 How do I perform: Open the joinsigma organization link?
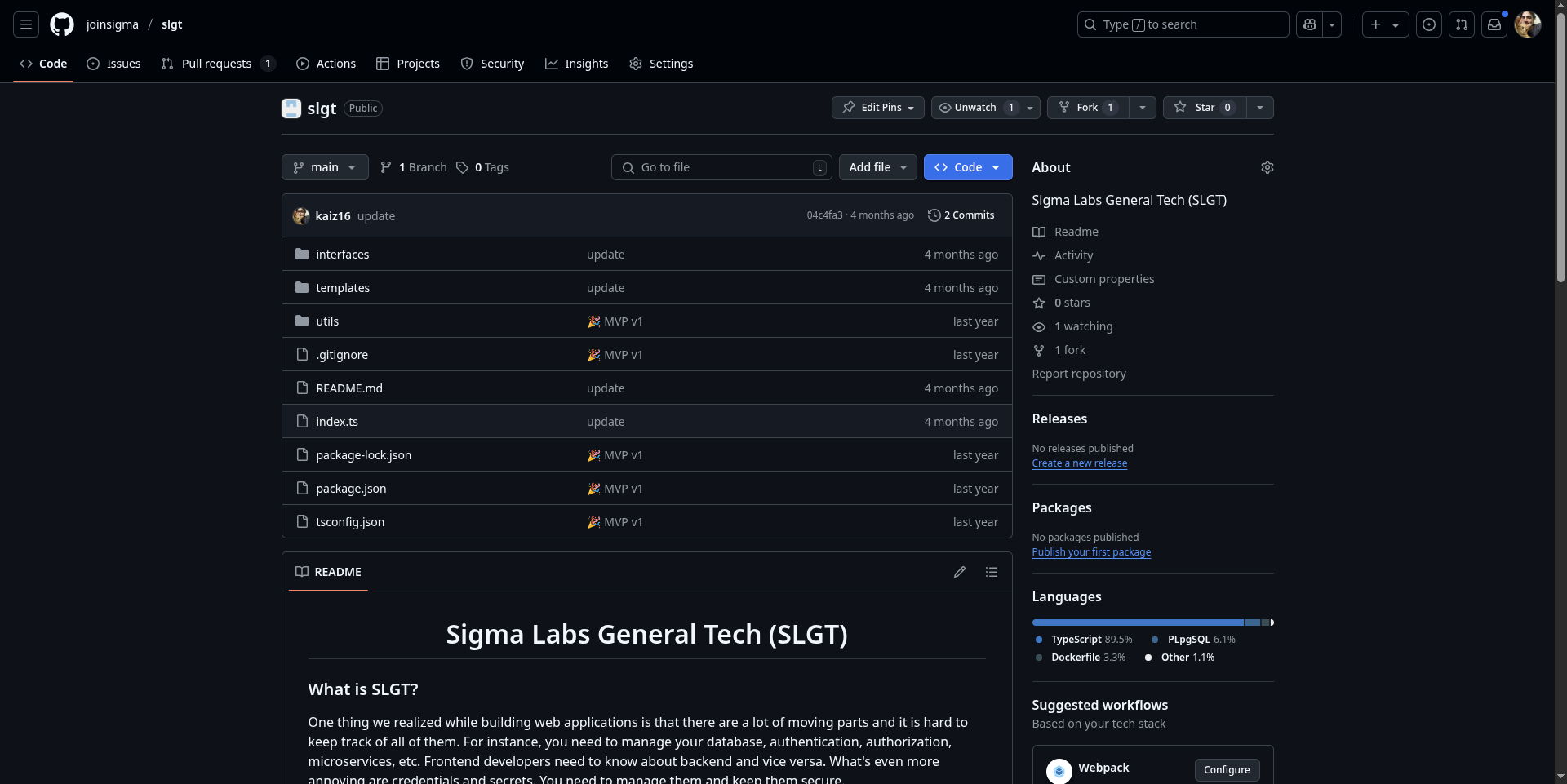[x=113, y=24]
